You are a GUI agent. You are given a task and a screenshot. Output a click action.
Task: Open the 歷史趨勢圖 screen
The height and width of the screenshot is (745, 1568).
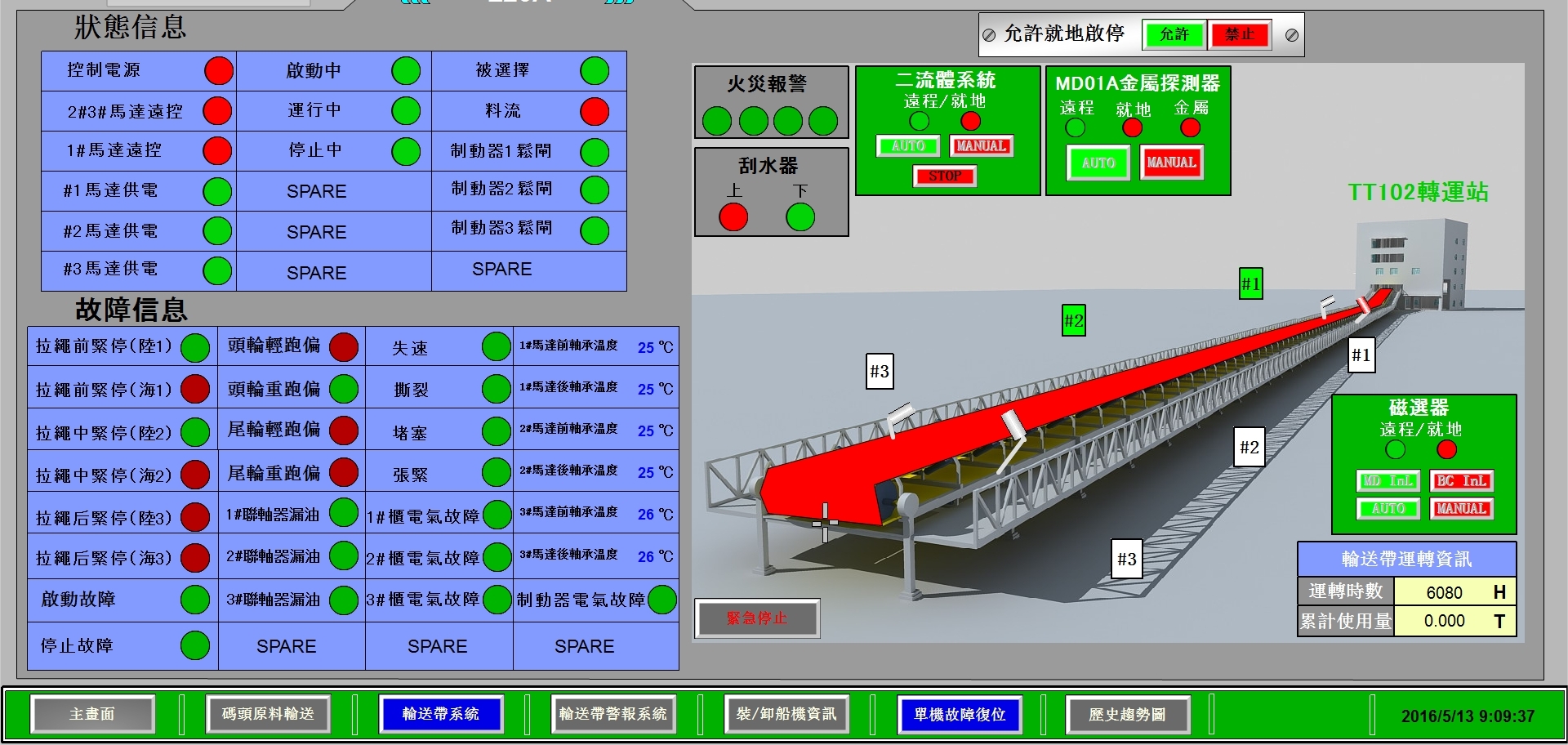[1127, 713]
